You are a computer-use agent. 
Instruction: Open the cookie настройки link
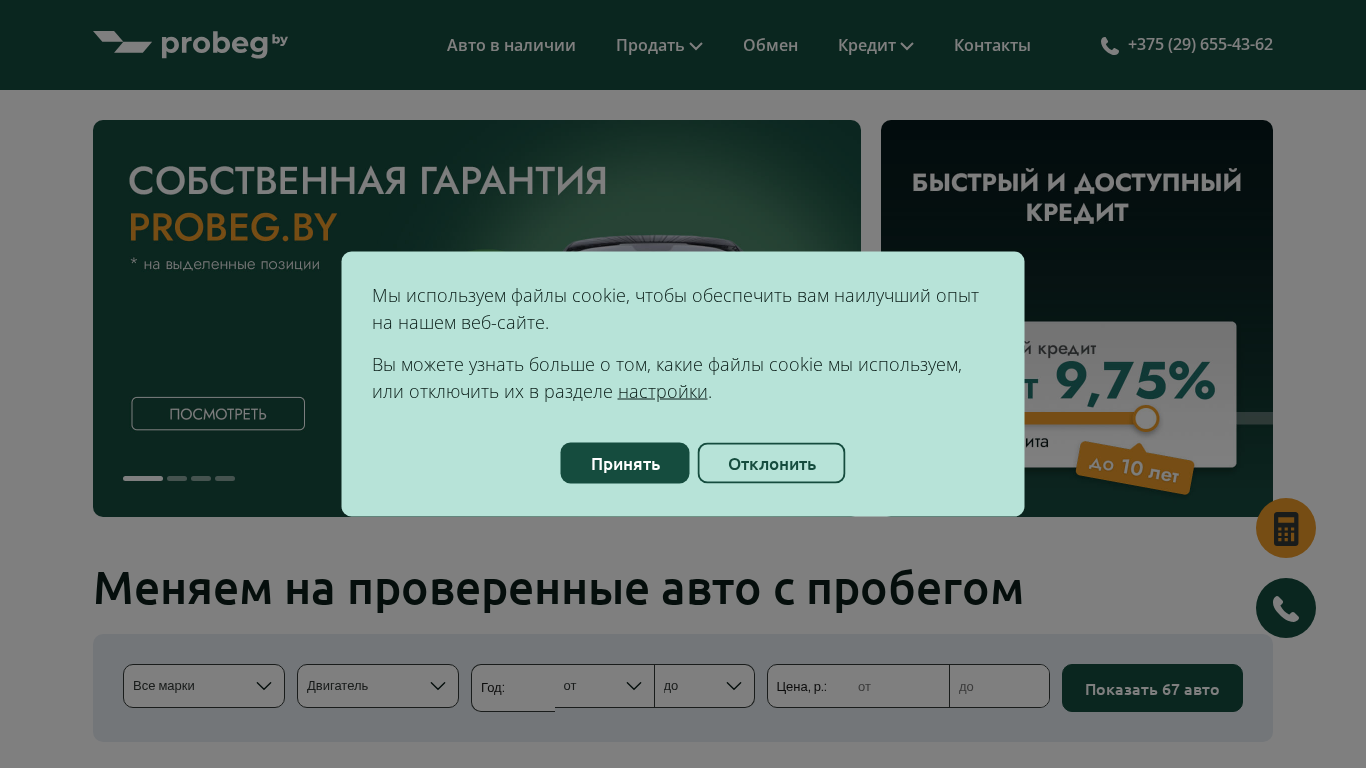tap(662, 392)
